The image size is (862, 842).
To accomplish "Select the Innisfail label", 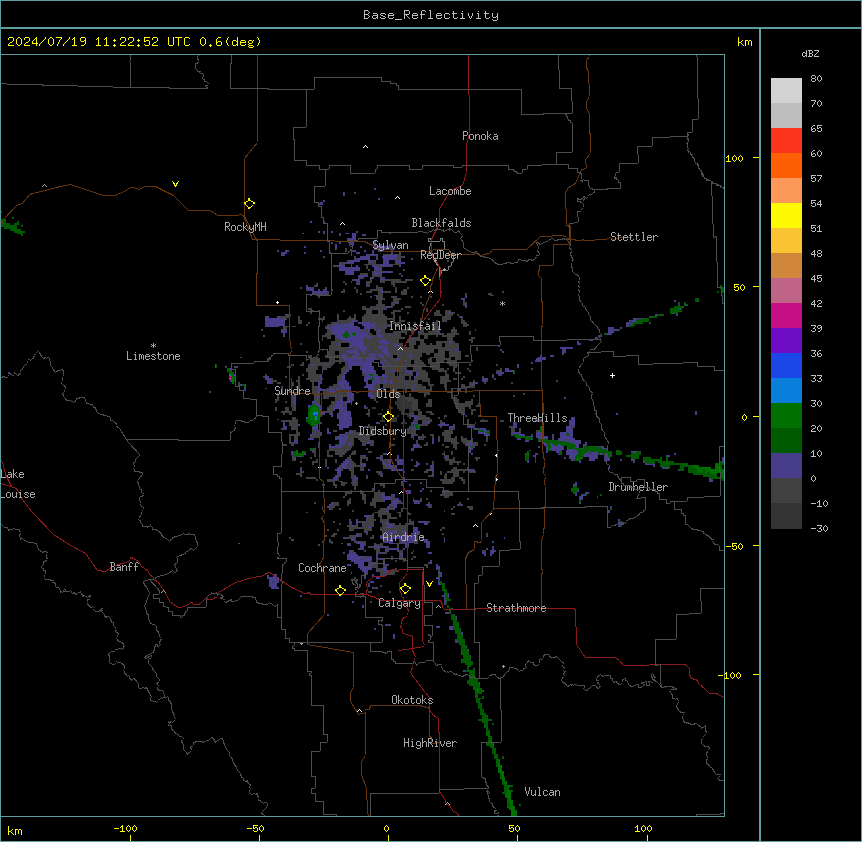I will (415, 326).
